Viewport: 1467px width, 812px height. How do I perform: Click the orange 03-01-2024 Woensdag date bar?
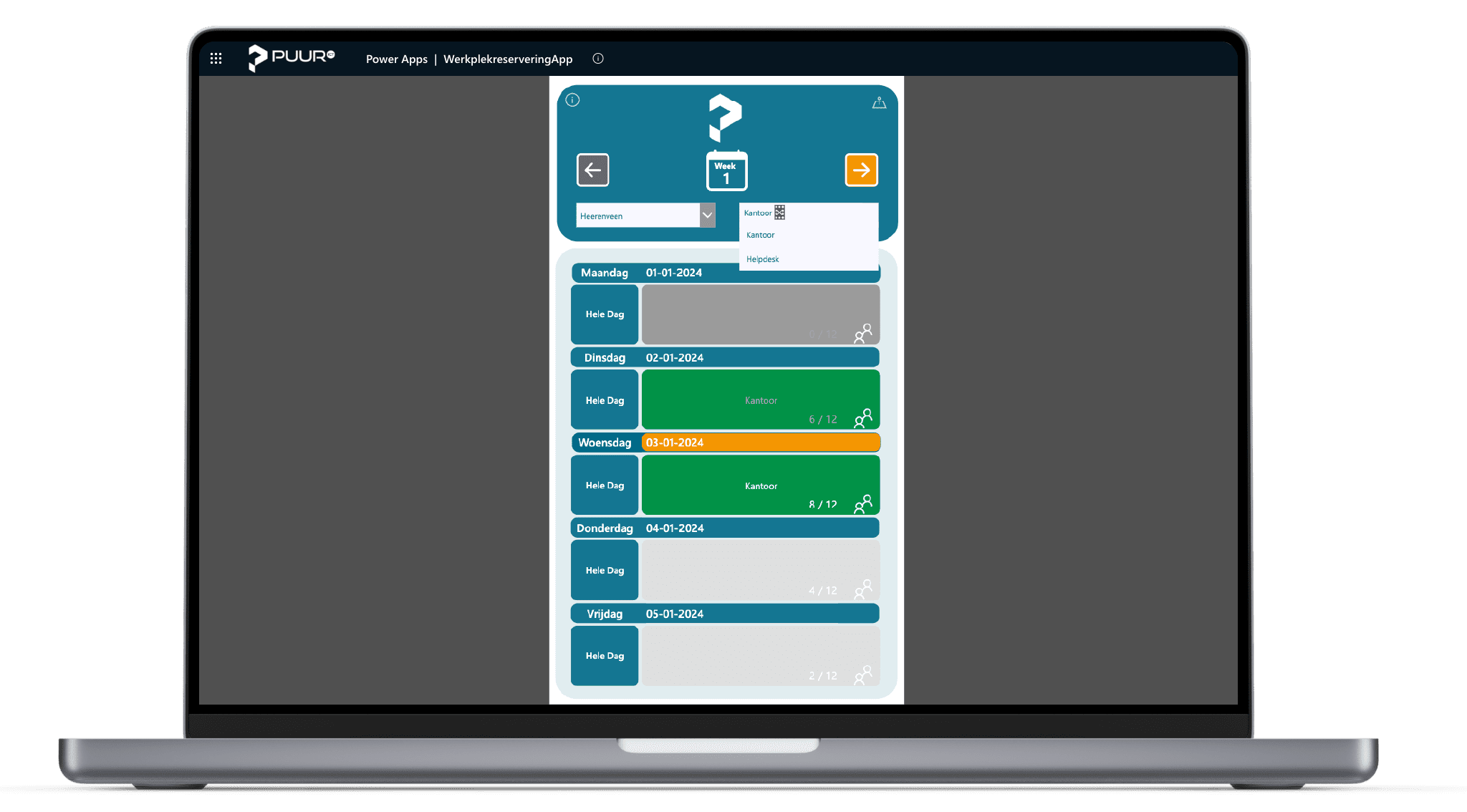pos(761,443)
